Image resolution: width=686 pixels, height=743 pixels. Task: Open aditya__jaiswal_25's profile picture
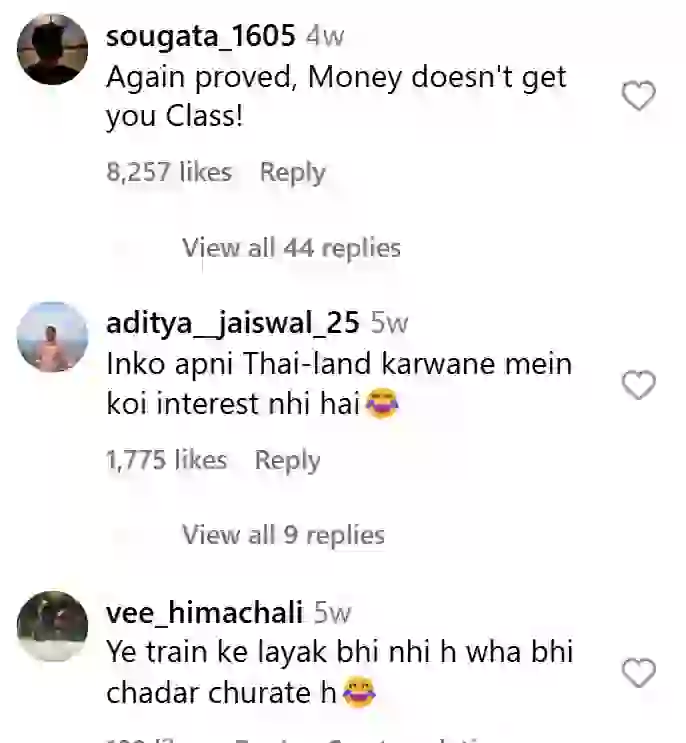coord(52,337)
